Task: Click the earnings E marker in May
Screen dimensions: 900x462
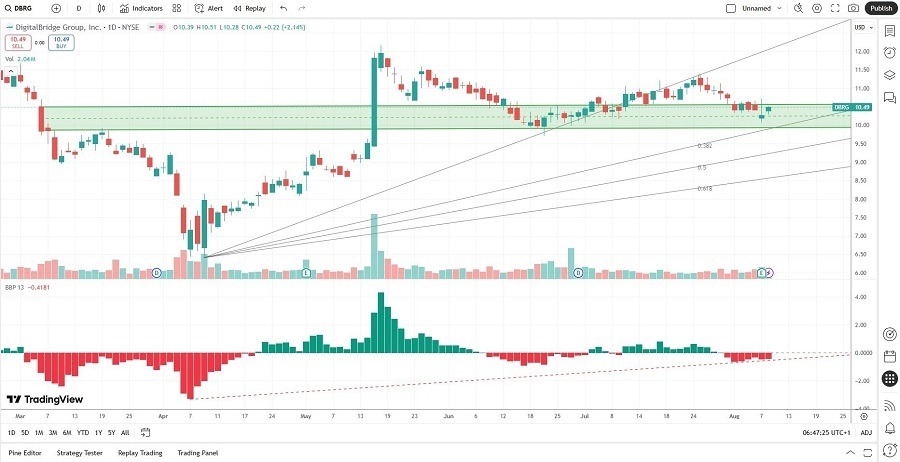Action: (x=307, y=273)
